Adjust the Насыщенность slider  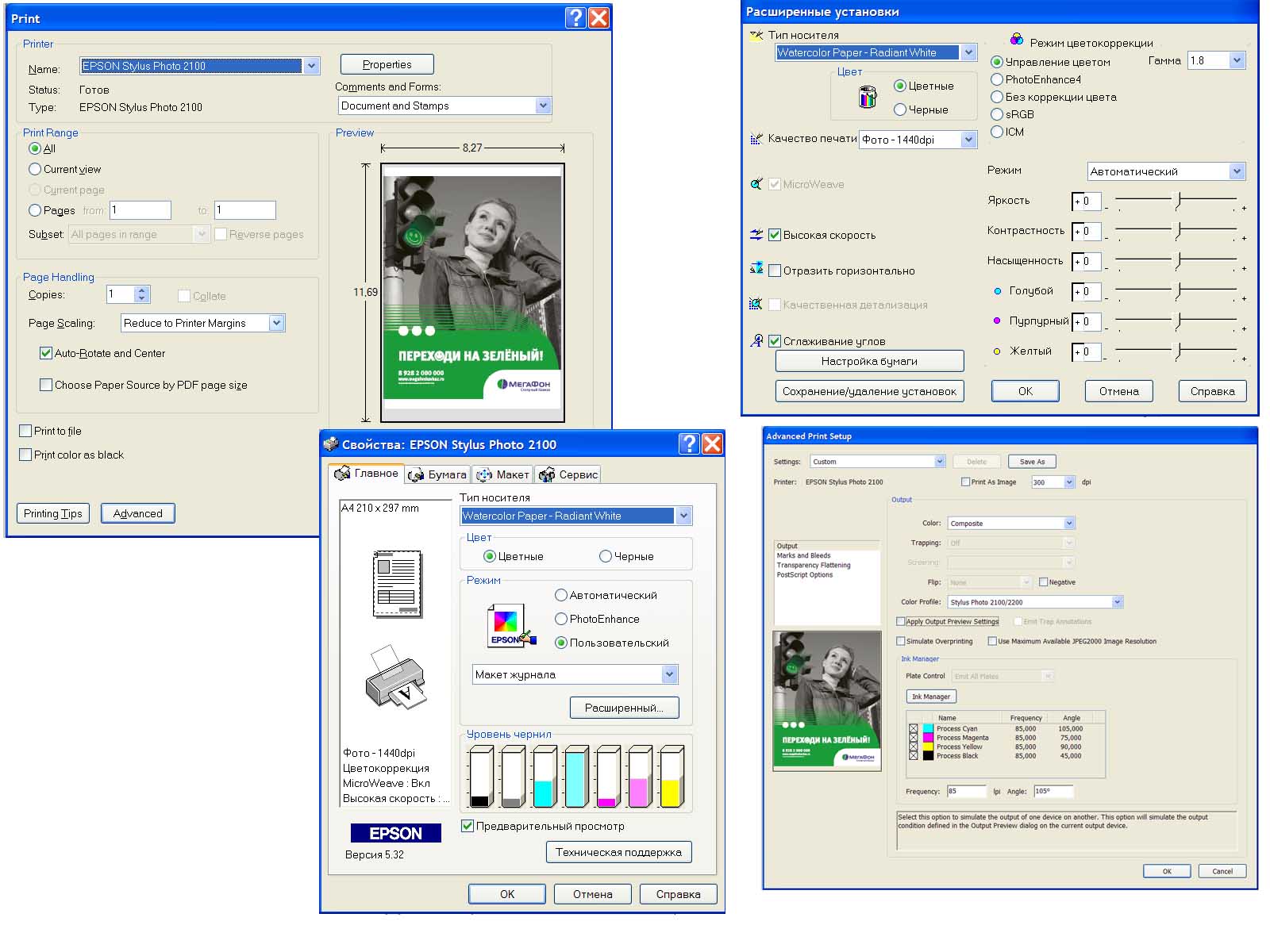(x=1178, y=261)
